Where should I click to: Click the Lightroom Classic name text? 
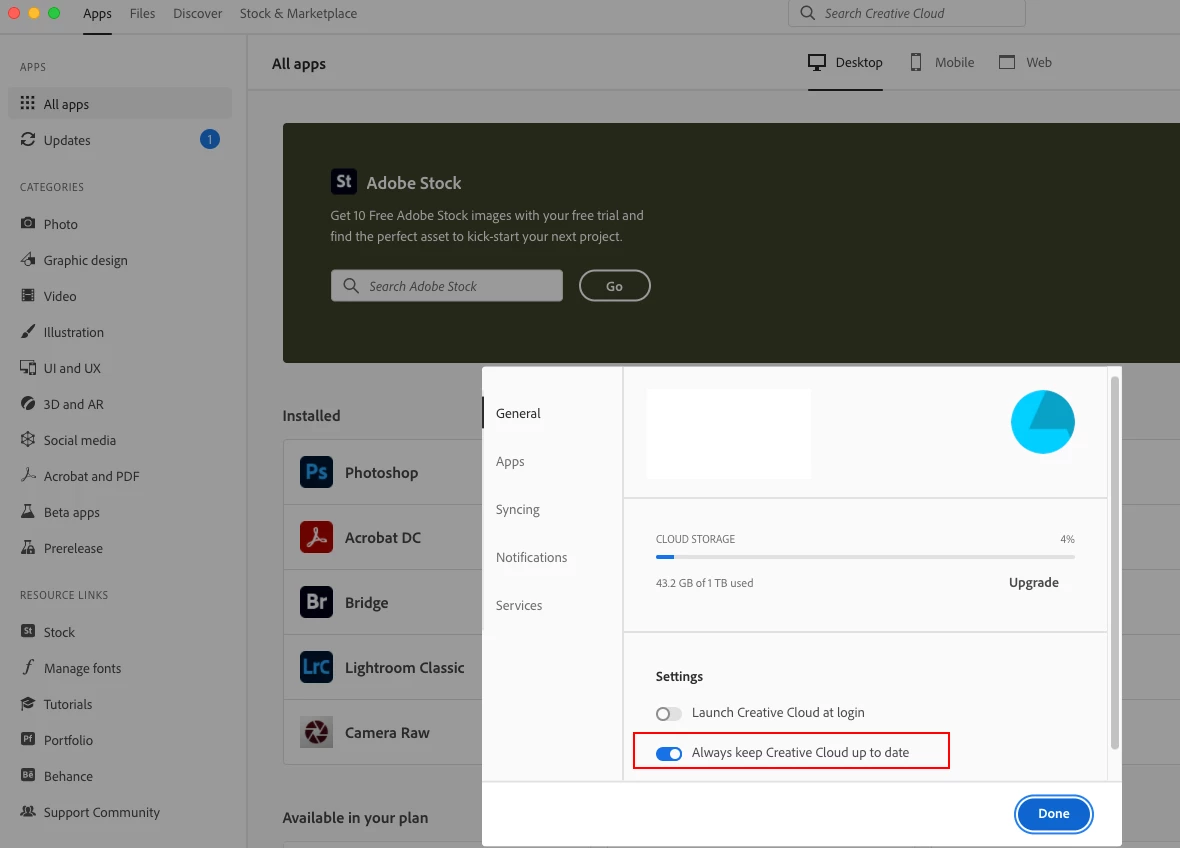pos(404,667)
